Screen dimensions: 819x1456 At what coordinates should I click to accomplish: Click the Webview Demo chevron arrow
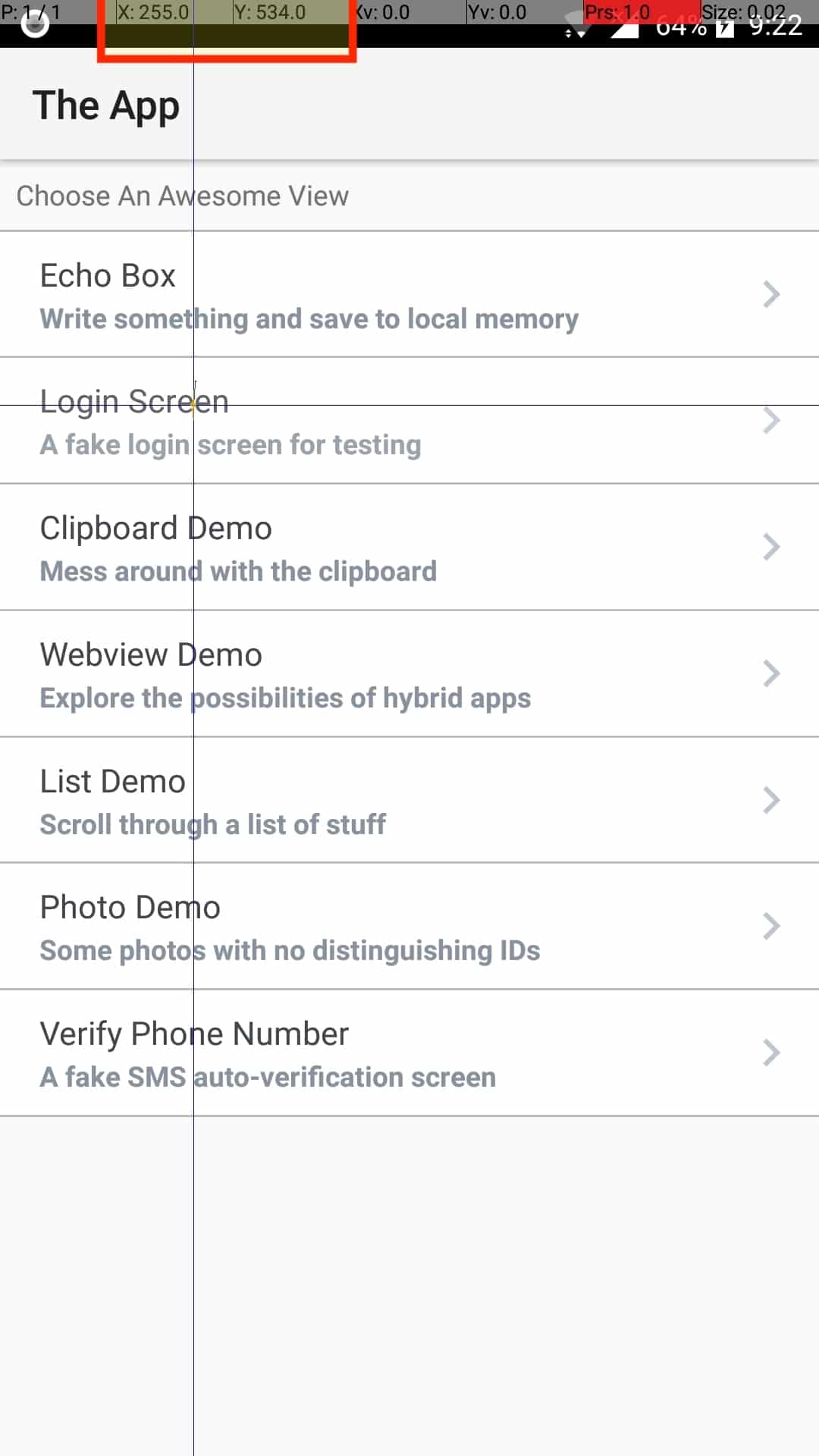coord(771,673)
